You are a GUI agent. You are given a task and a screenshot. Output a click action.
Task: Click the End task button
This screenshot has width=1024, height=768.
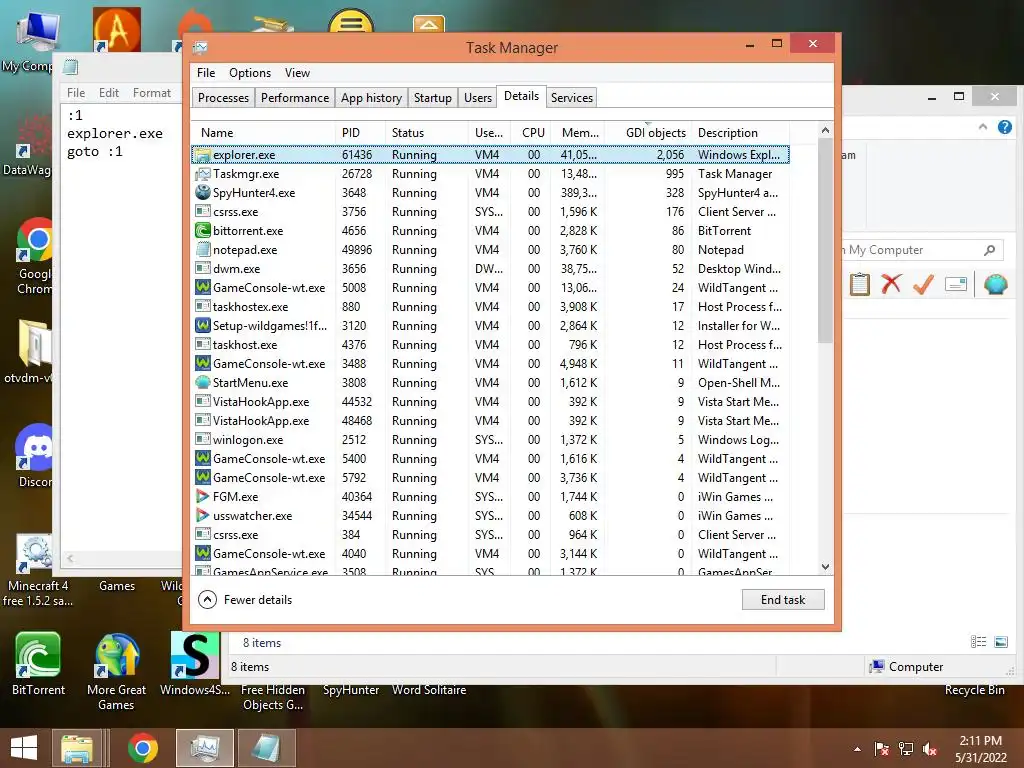click(x=783, y=600)
